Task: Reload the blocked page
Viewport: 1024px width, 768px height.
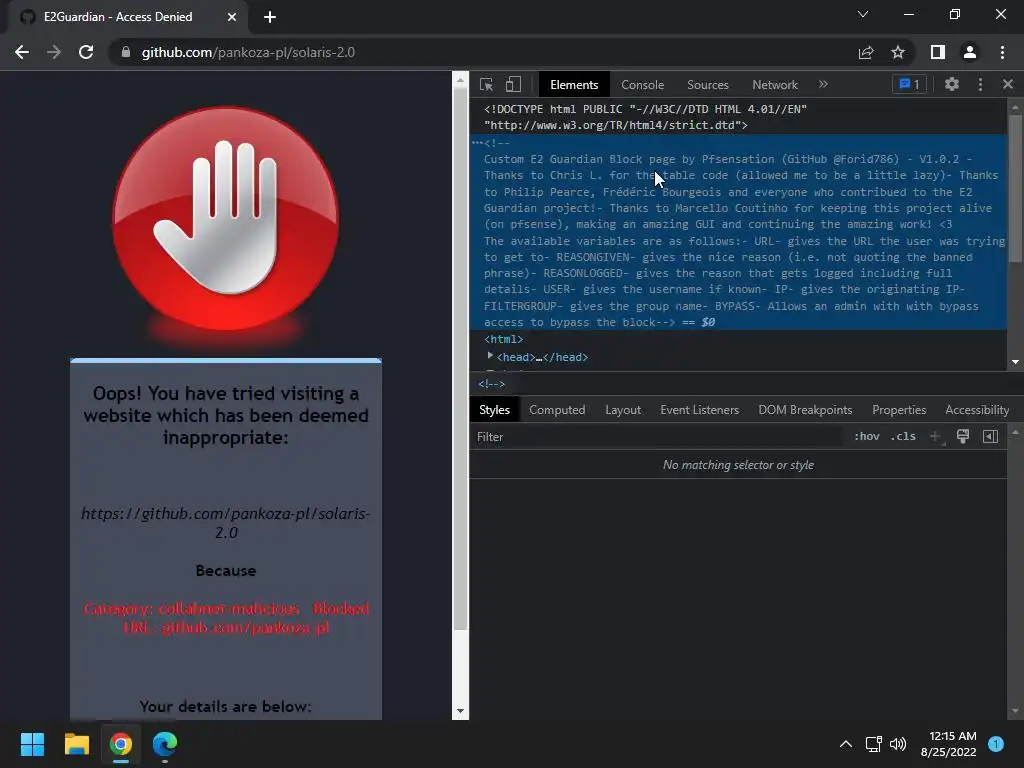Action: coord(86,52)
